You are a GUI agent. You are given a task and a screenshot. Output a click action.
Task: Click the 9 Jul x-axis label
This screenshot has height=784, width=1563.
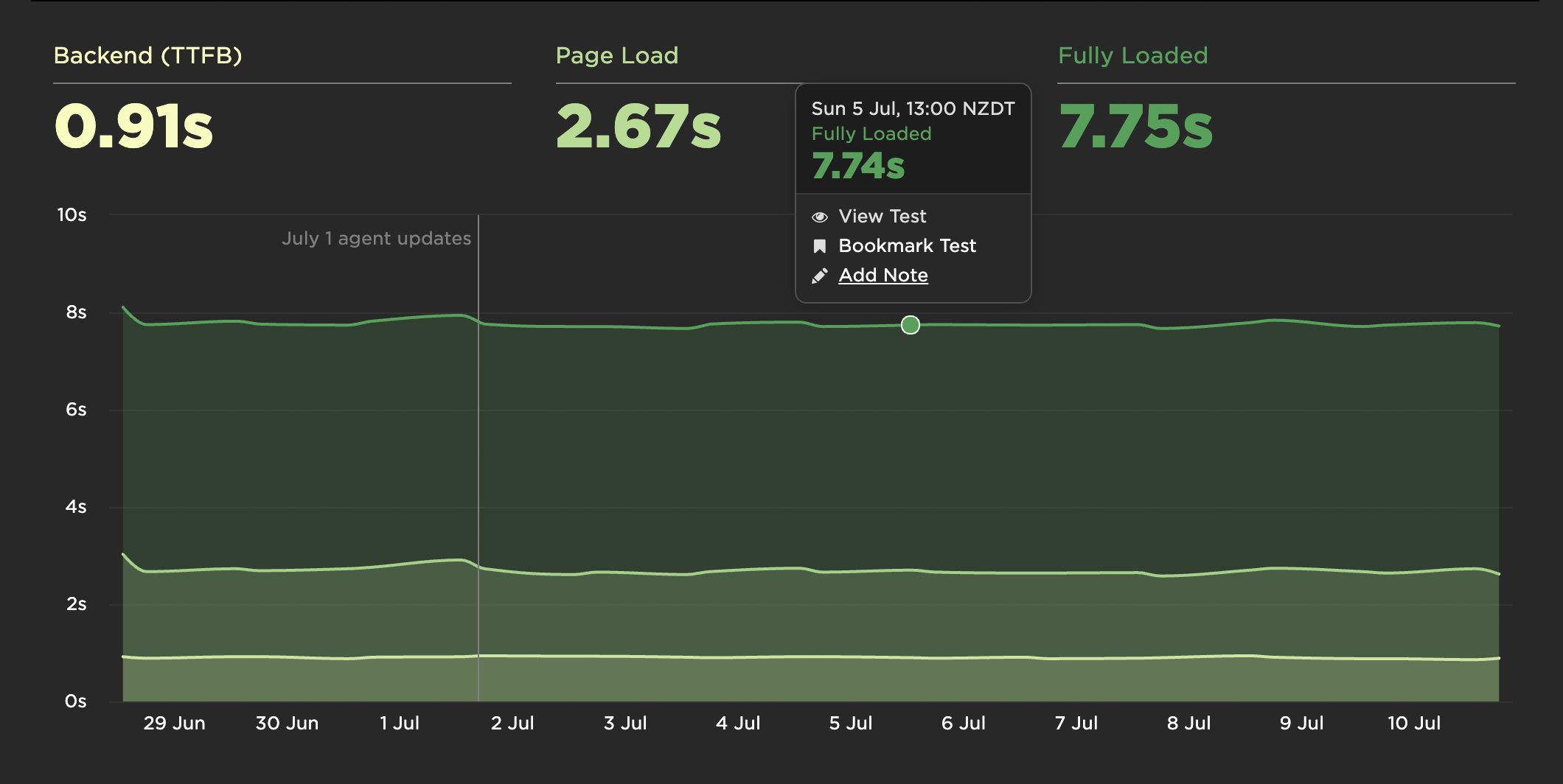1302,723
